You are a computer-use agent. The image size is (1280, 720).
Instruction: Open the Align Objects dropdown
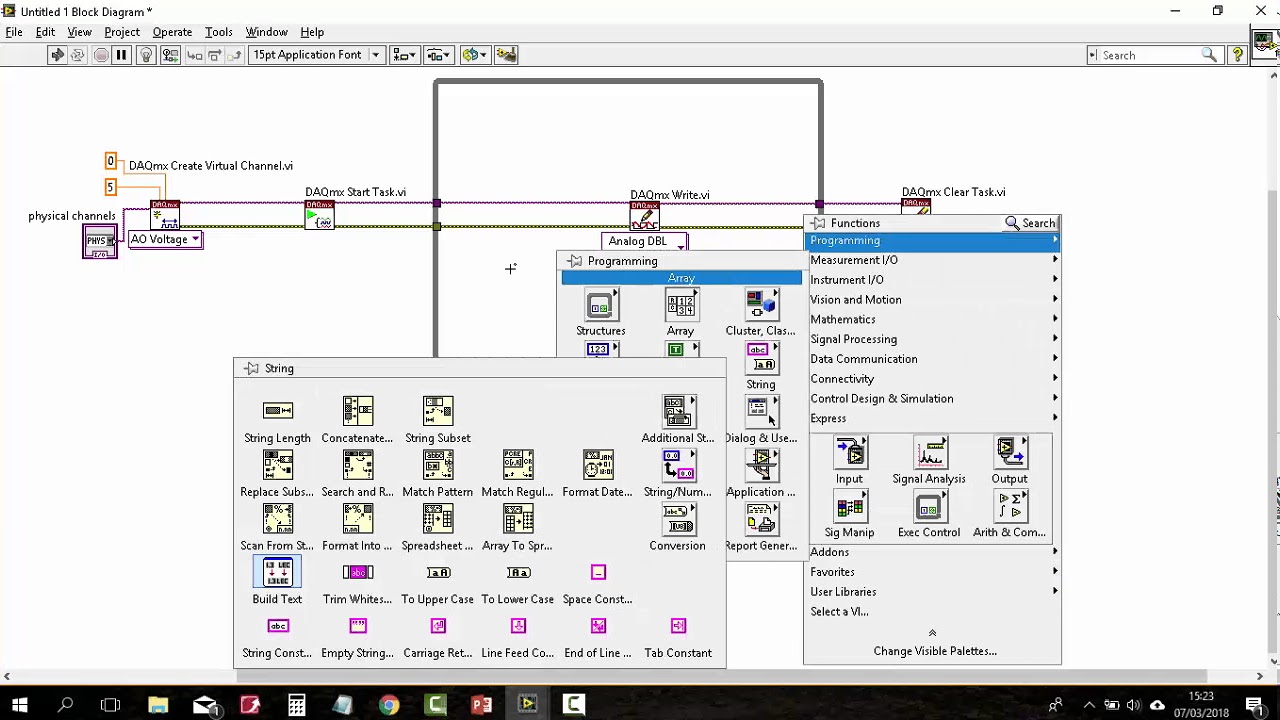[404, 55]
